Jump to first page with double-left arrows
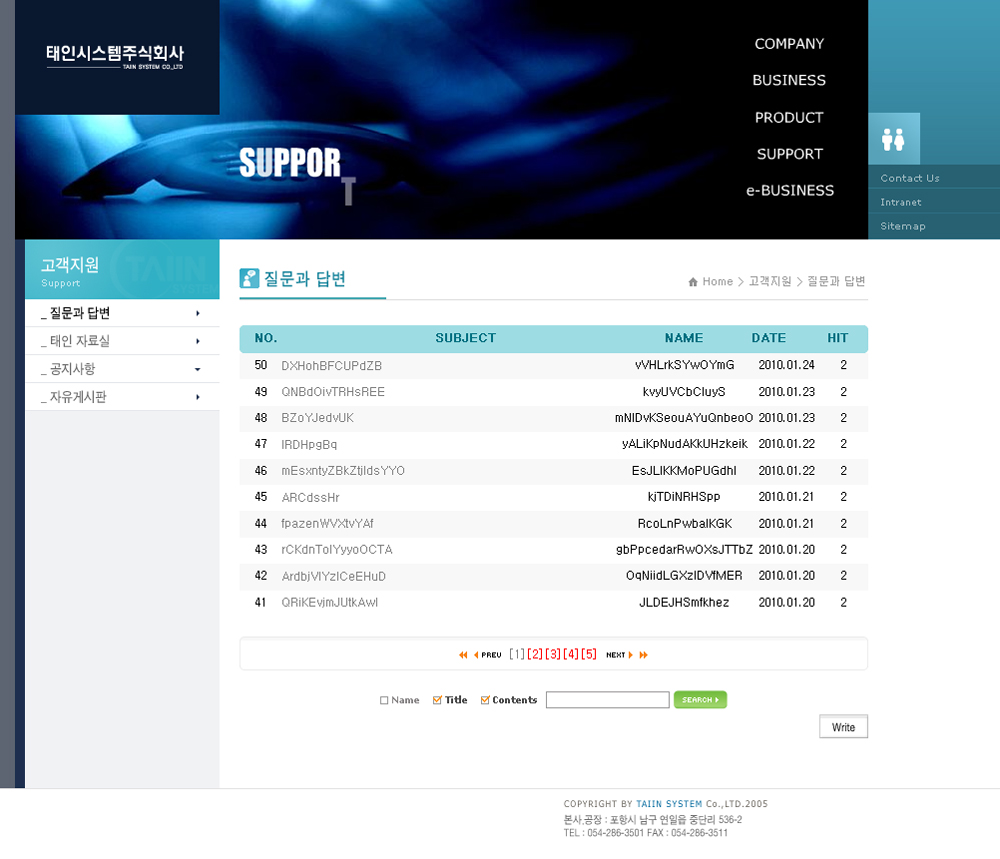 pyautogui.click(x=463, y=655)
